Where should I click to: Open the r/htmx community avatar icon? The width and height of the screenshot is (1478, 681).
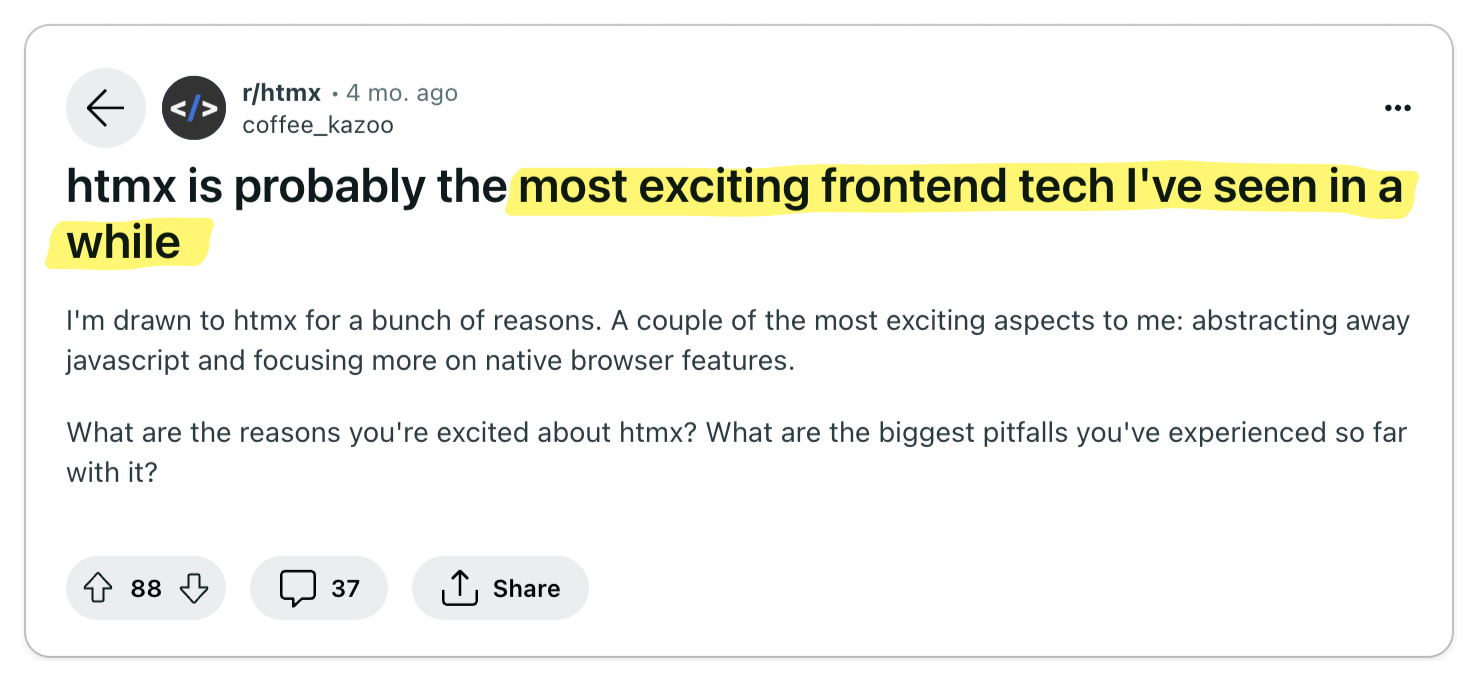[x=194, y=108]
